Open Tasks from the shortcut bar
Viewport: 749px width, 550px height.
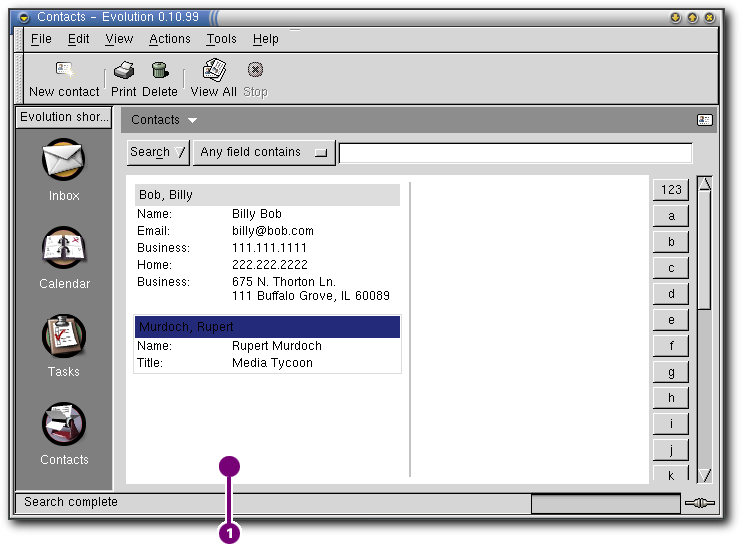[64, 336]
